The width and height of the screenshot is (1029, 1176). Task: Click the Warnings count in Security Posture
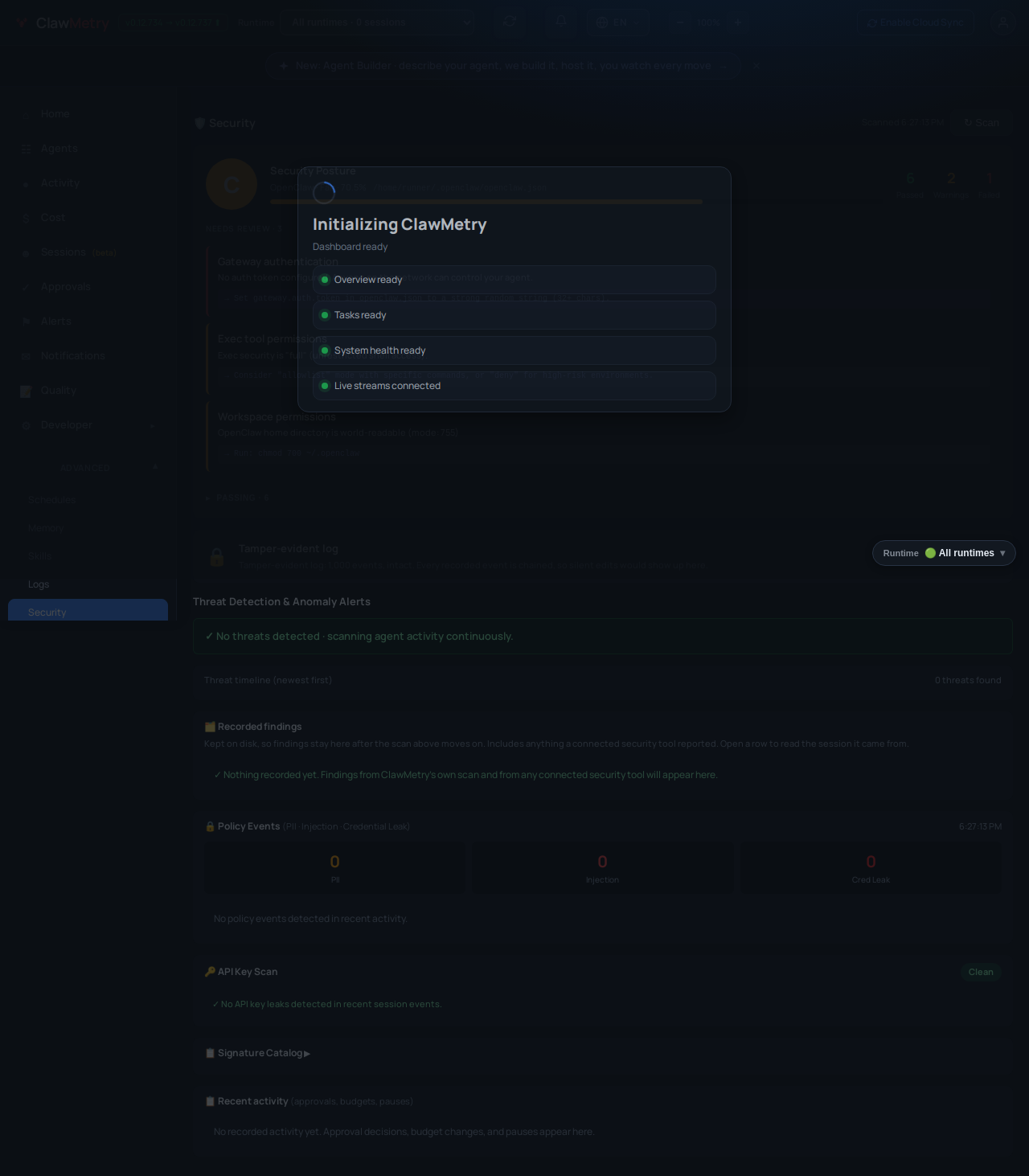pyautogui.click(x=951, y=184)
